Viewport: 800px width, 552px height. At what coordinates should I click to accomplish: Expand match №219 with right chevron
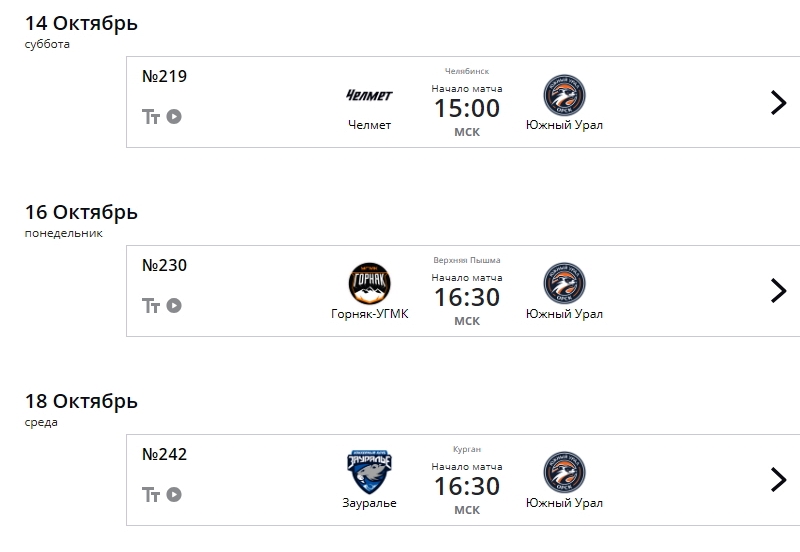coord(778,102)
